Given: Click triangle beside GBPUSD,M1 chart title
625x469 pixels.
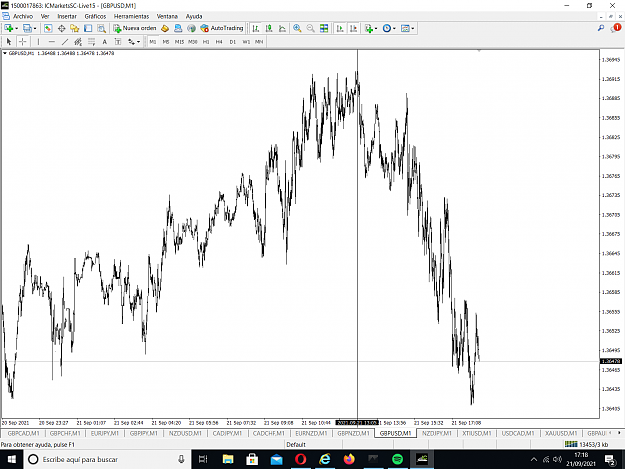Looking at the screenshot, I should point(5,53).
